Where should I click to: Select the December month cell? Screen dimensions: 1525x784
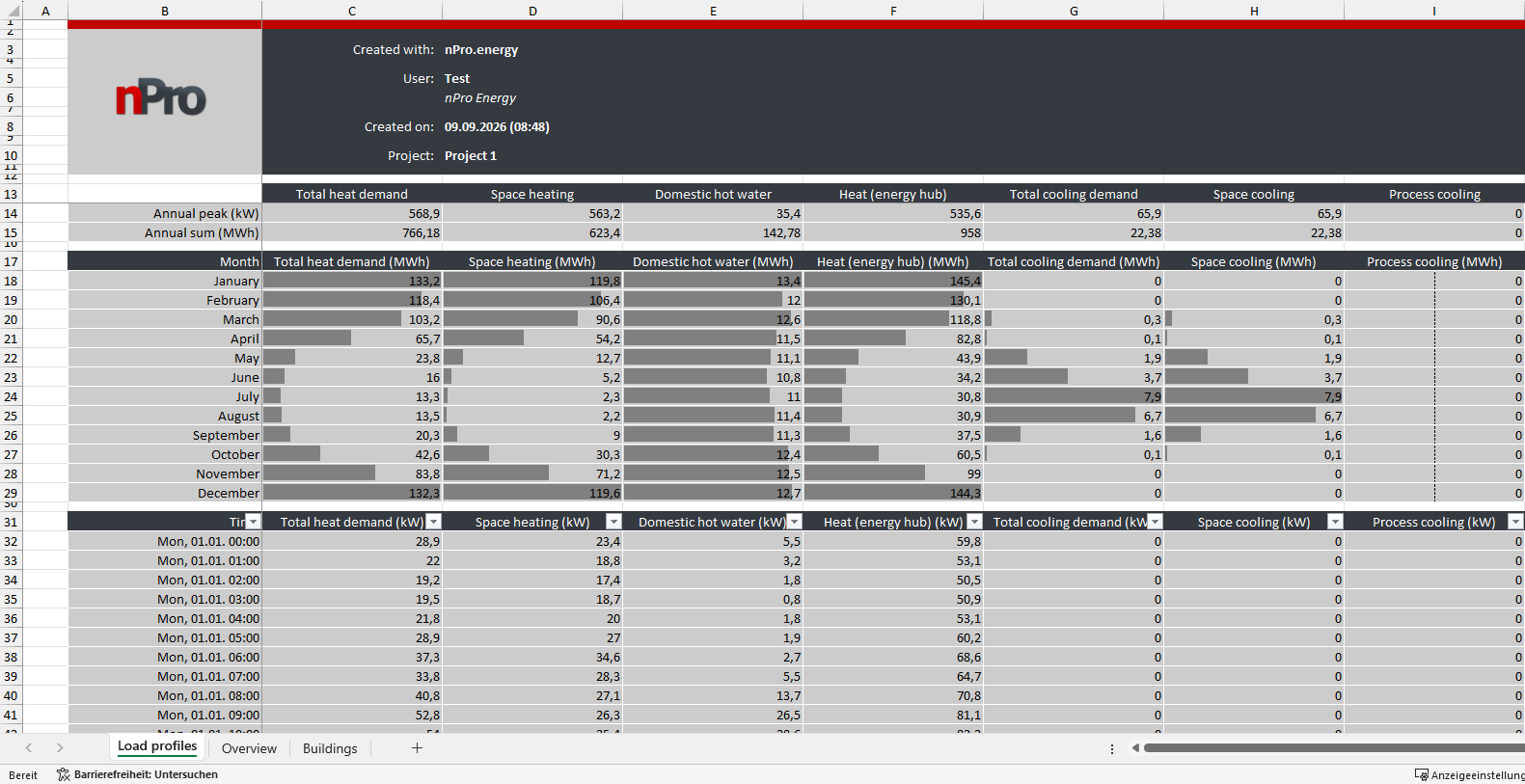[165, 493]
